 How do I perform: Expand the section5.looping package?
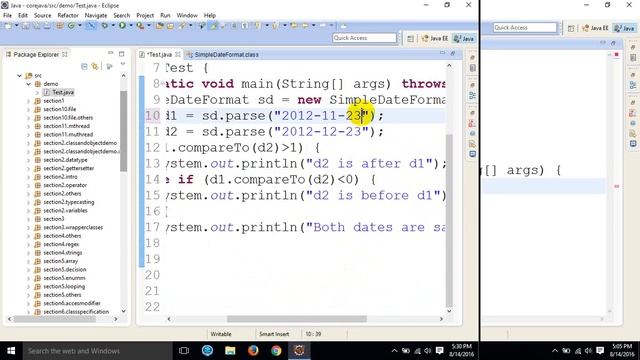tap(28, 287)
